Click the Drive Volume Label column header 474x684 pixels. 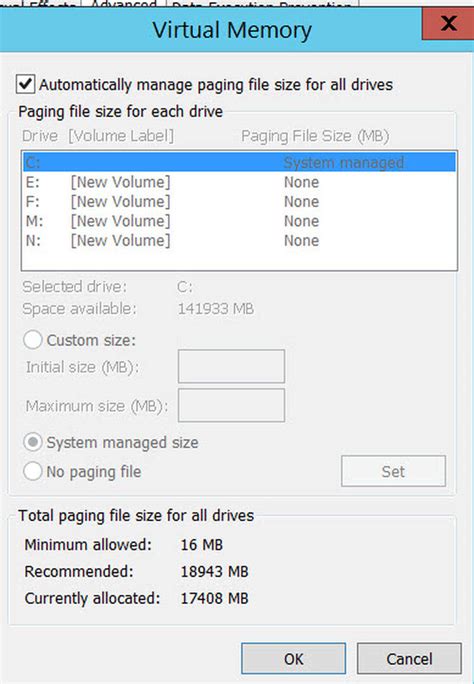click(x=98, y=136)
